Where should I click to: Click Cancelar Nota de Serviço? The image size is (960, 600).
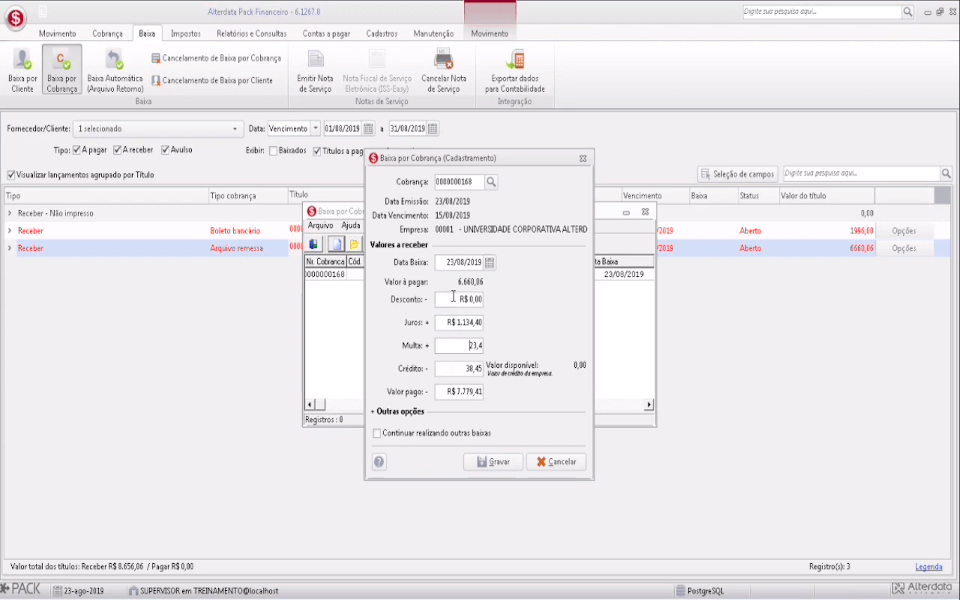tap(443, 70)
